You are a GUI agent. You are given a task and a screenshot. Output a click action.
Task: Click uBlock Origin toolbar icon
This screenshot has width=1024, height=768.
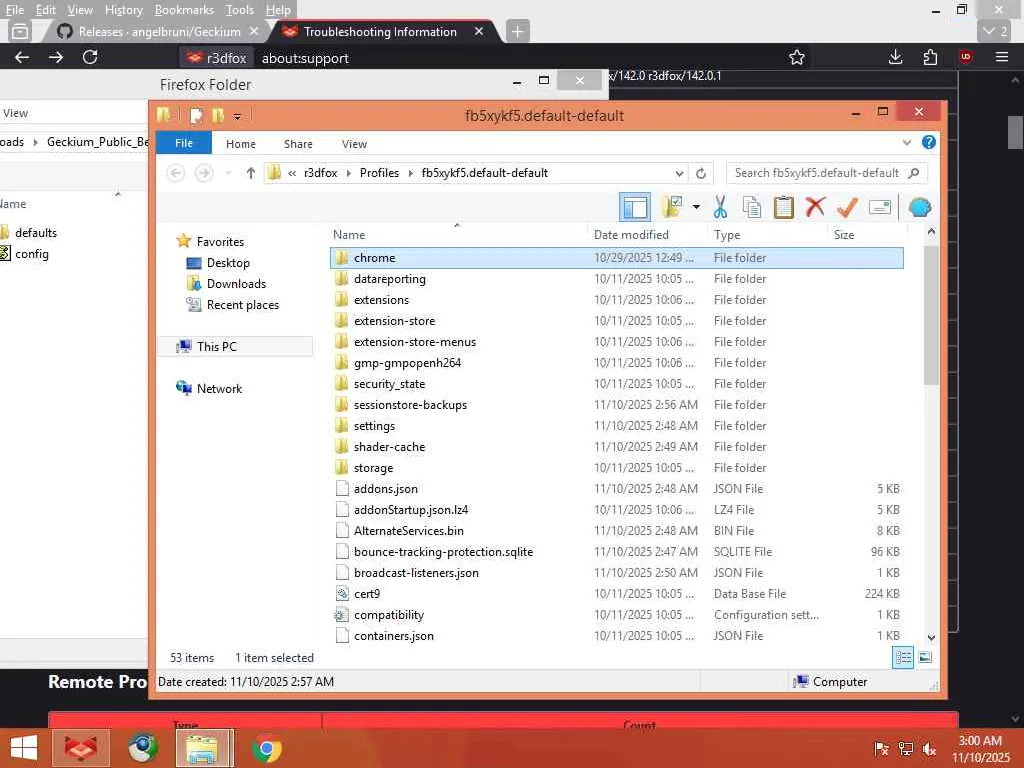pyautogui.click(x=965, y=57)
